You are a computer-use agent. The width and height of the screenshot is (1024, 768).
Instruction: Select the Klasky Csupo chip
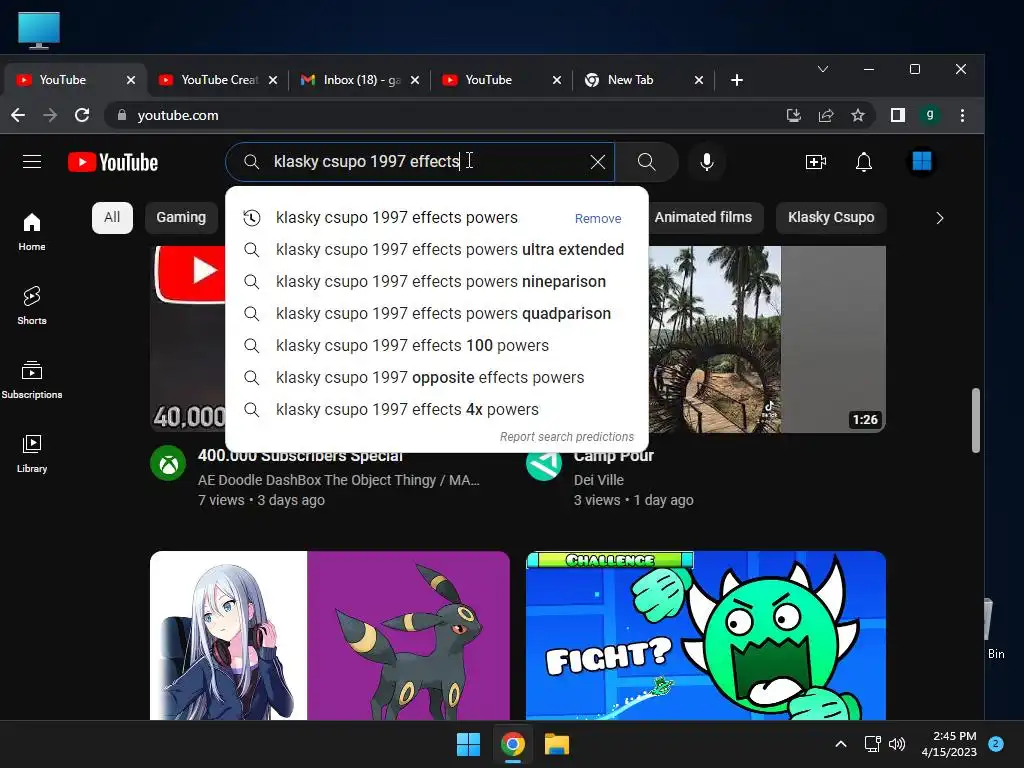[x=831, y=217]
